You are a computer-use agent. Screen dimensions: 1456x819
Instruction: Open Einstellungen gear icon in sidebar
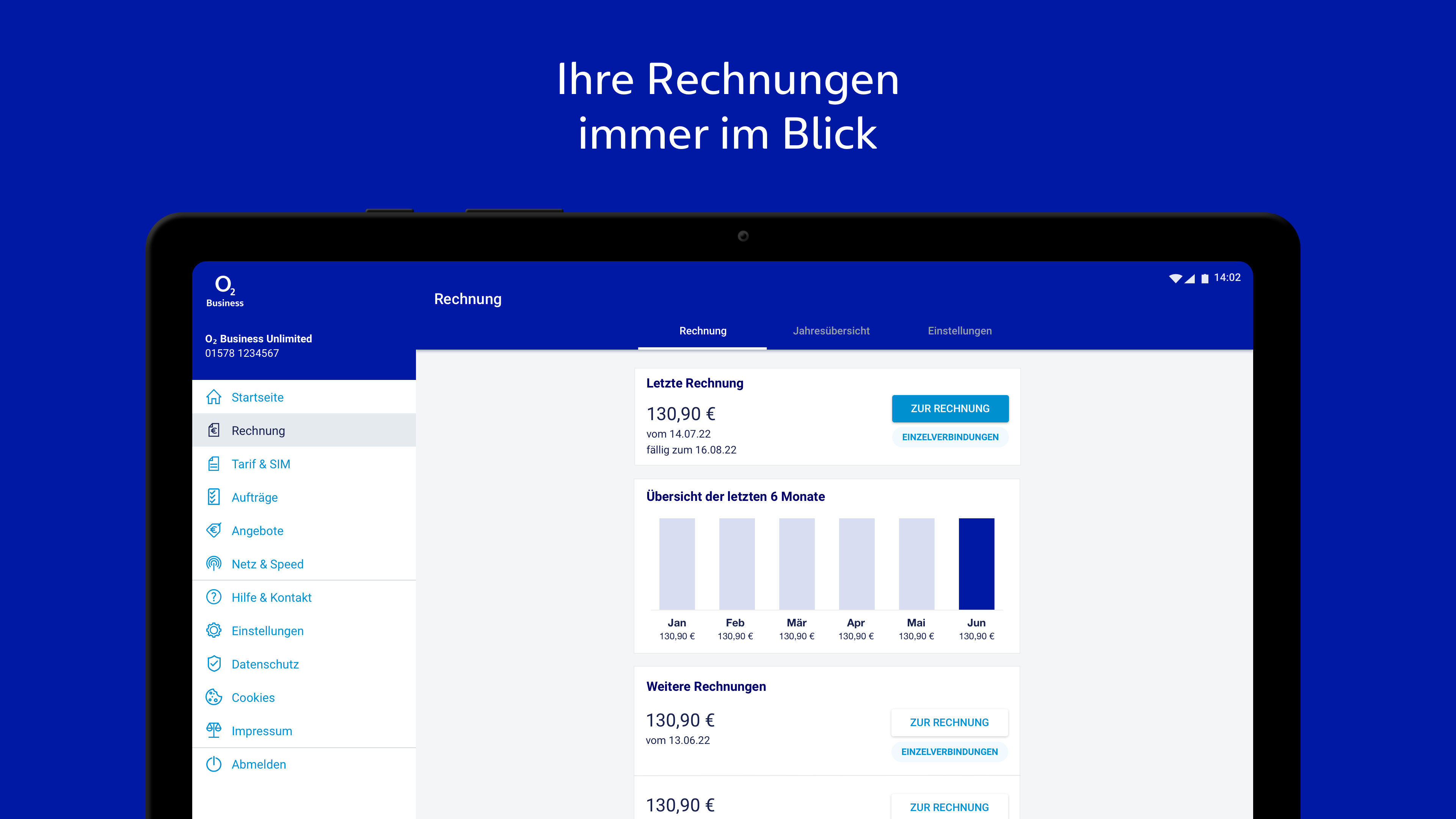(x=213, y=631)
